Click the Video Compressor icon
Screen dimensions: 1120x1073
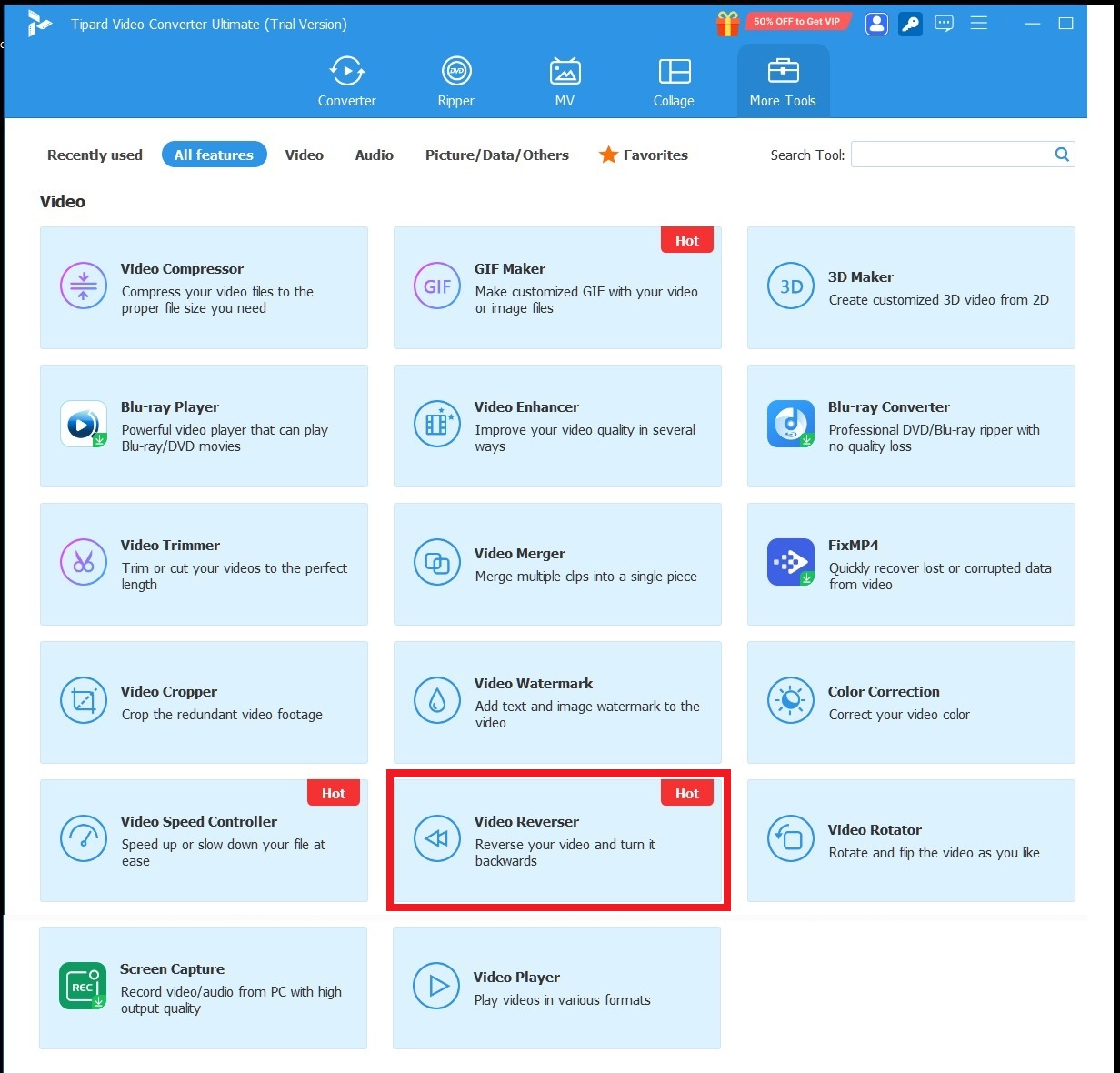point(84,286)
